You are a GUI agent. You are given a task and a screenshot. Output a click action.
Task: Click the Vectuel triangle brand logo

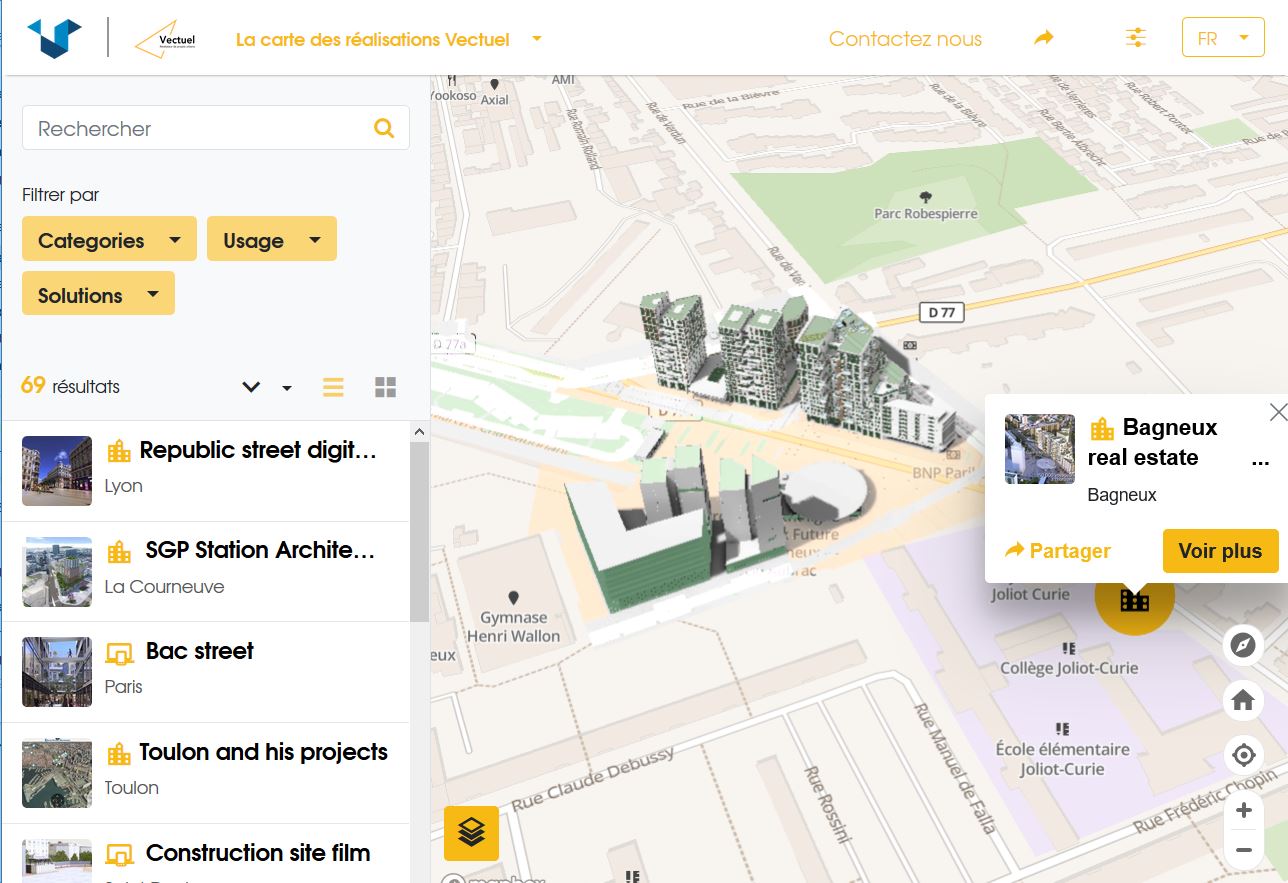[165, 39]
